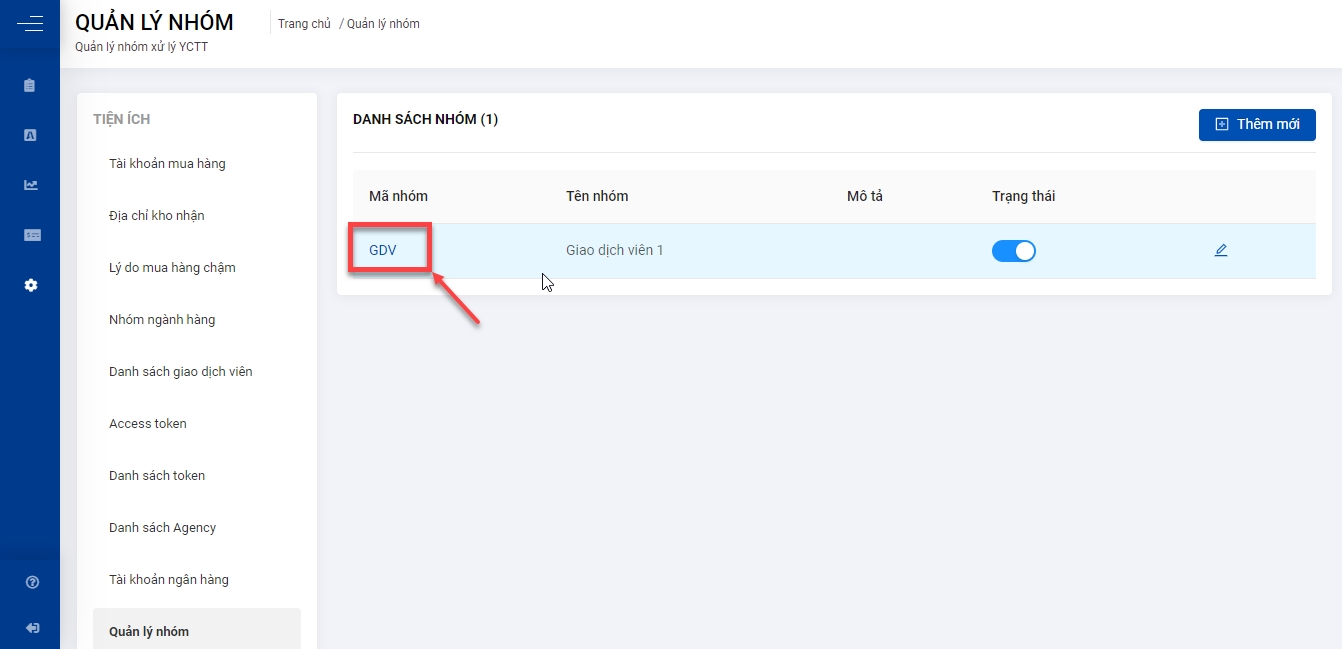Viewport: 1342px width, 649px height.
Task: Toggle the status switch for GDV group
Action: coord(1013,251)
